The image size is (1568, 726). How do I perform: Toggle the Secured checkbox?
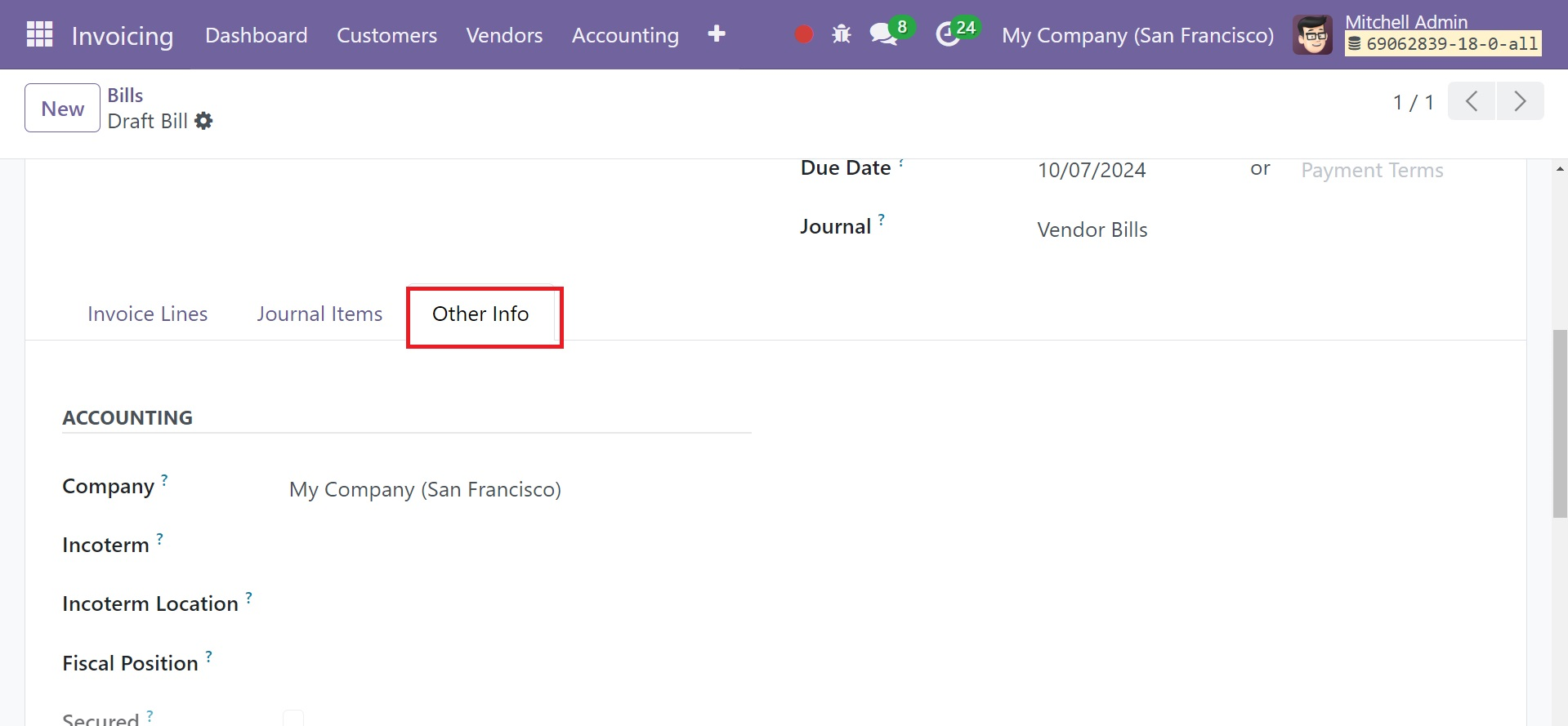point(293,718)
